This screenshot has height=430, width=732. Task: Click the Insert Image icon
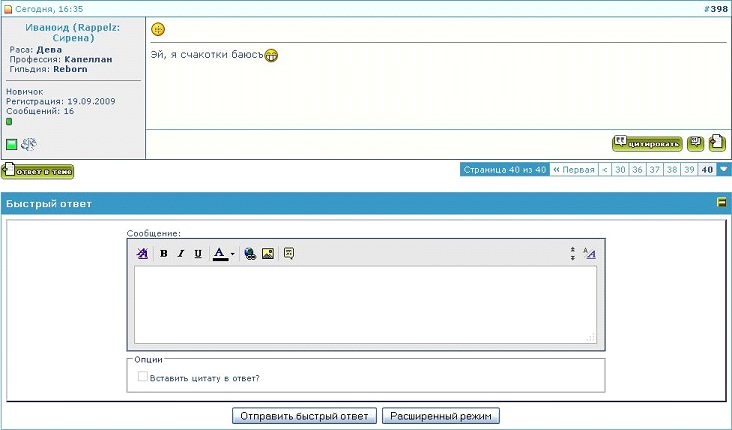tap(267, 254)
